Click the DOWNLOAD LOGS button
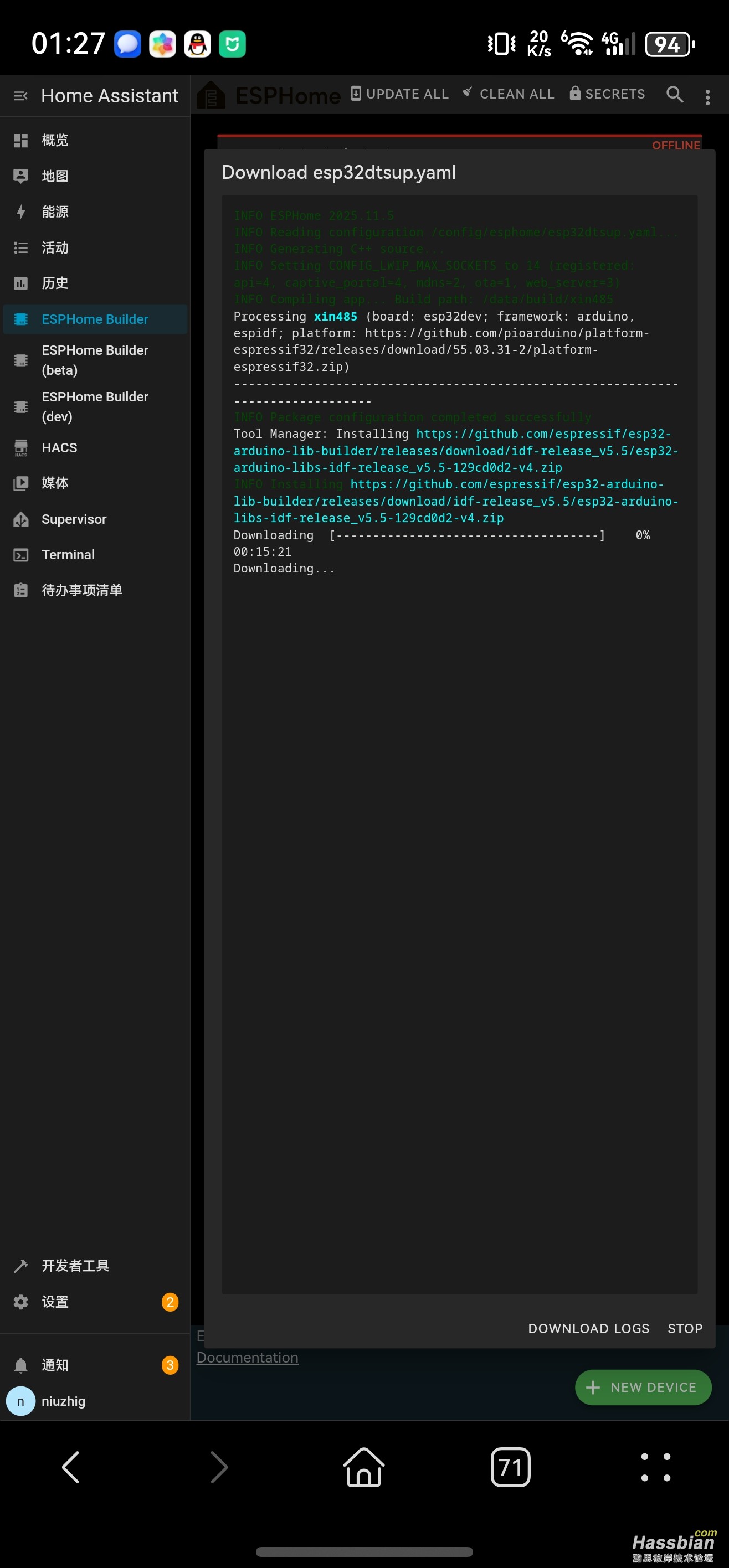The height and width of the screenshot is (1568, 729). coord(588,1328)
